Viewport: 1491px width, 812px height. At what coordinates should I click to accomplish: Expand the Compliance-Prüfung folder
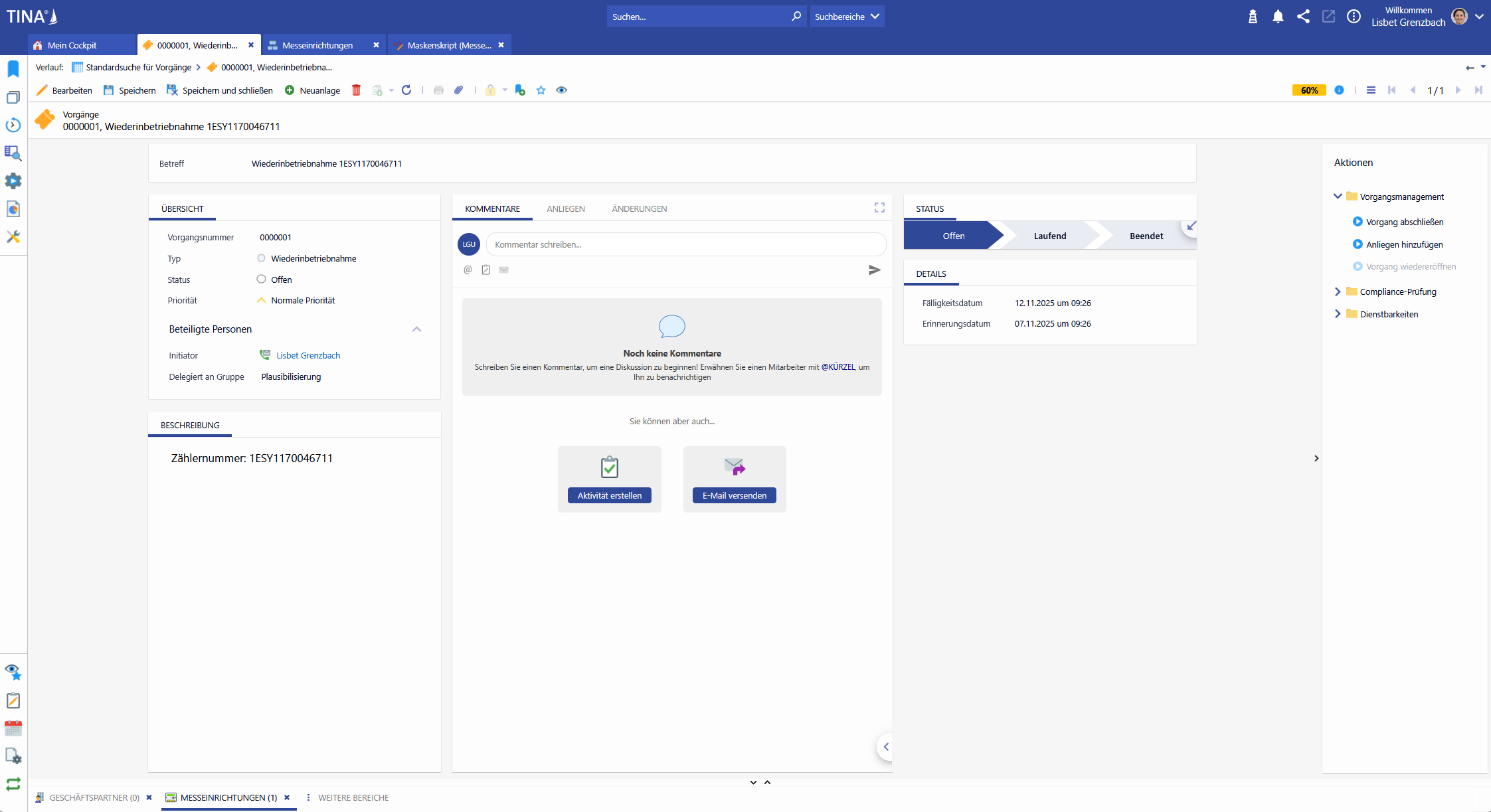[1338, 291]
